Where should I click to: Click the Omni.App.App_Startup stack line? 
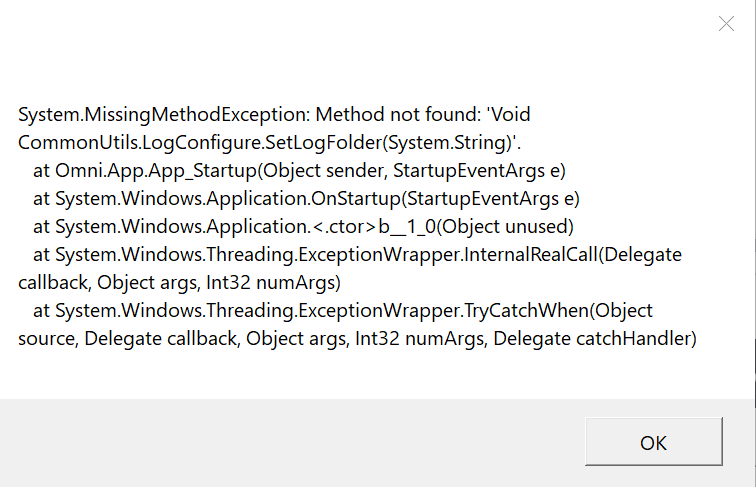(299, 171)
